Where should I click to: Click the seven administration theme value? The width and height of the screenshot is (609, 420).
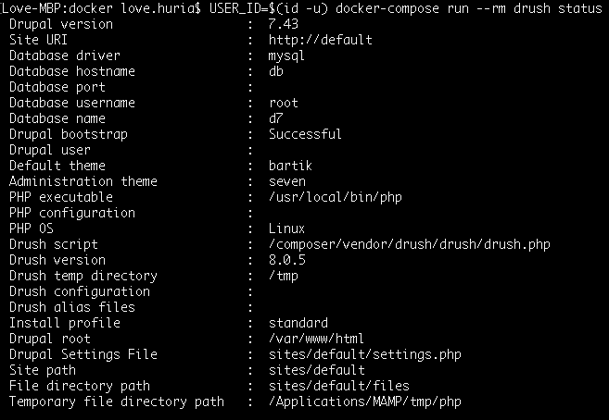coord(287,181)
